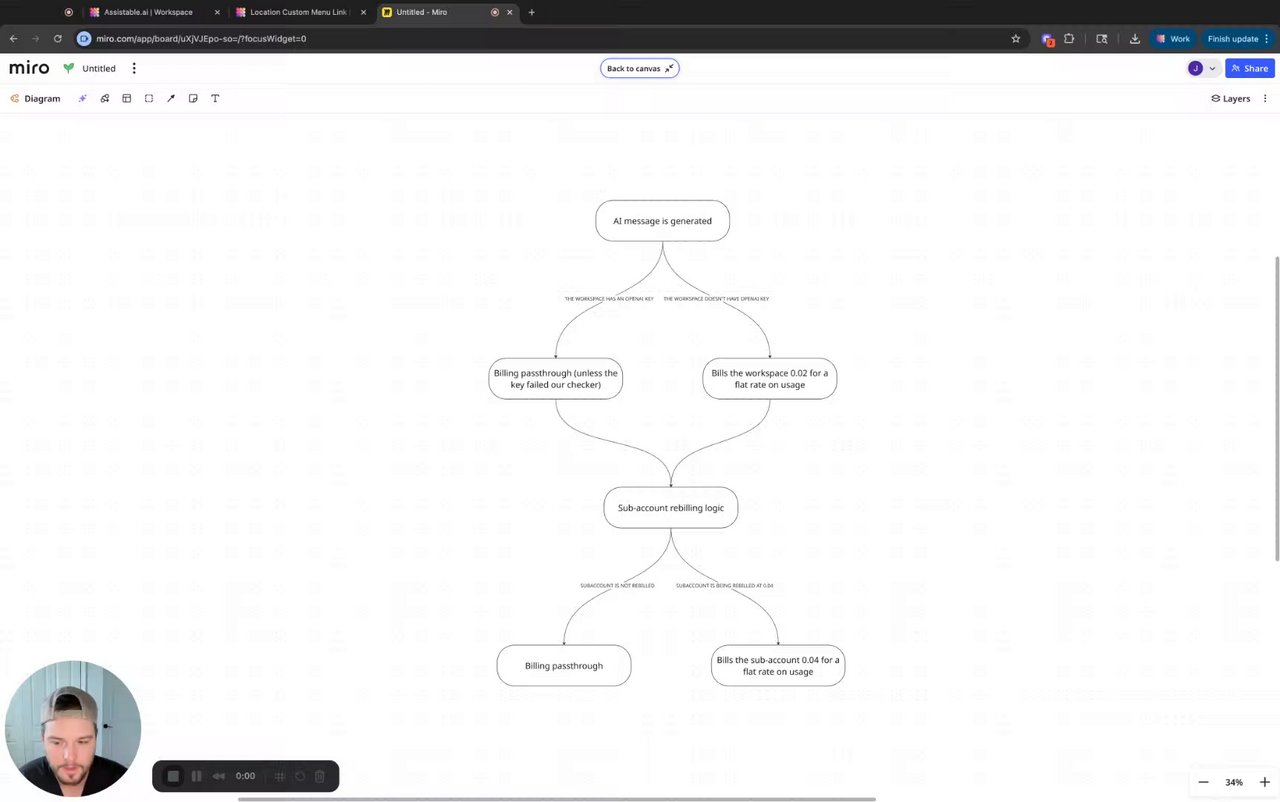
Task: Open the J user avatar
Action: (x=1195, y=68)
